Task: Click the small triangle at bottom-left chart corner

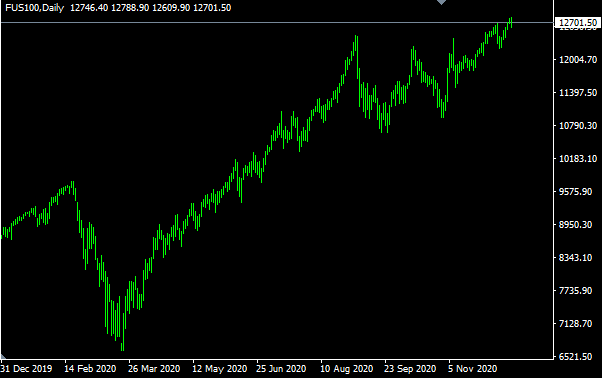Action: pyautogui.click(x=3, y=357)
